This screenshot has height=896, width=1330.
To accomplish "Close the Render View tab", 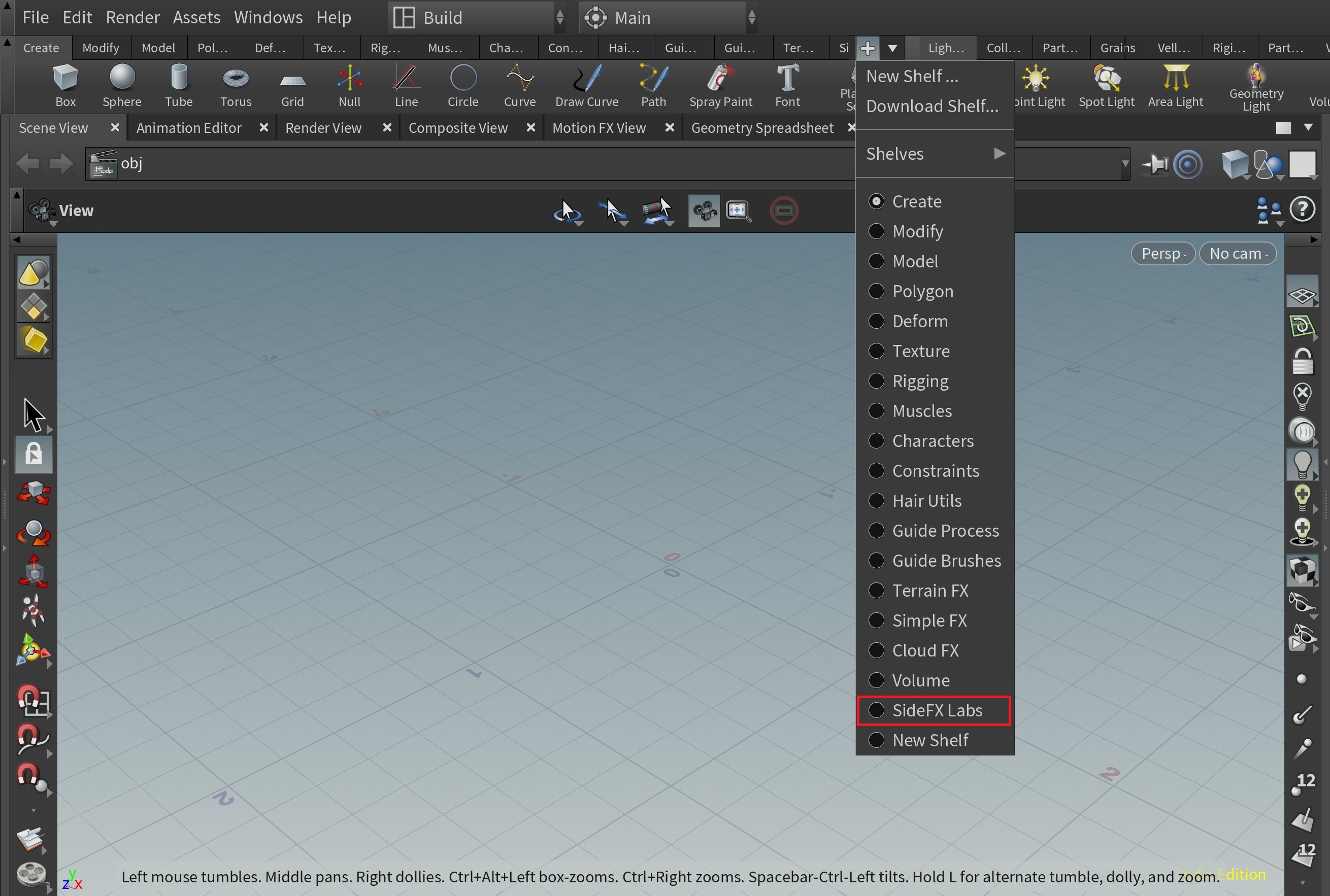I will point(387,127).
